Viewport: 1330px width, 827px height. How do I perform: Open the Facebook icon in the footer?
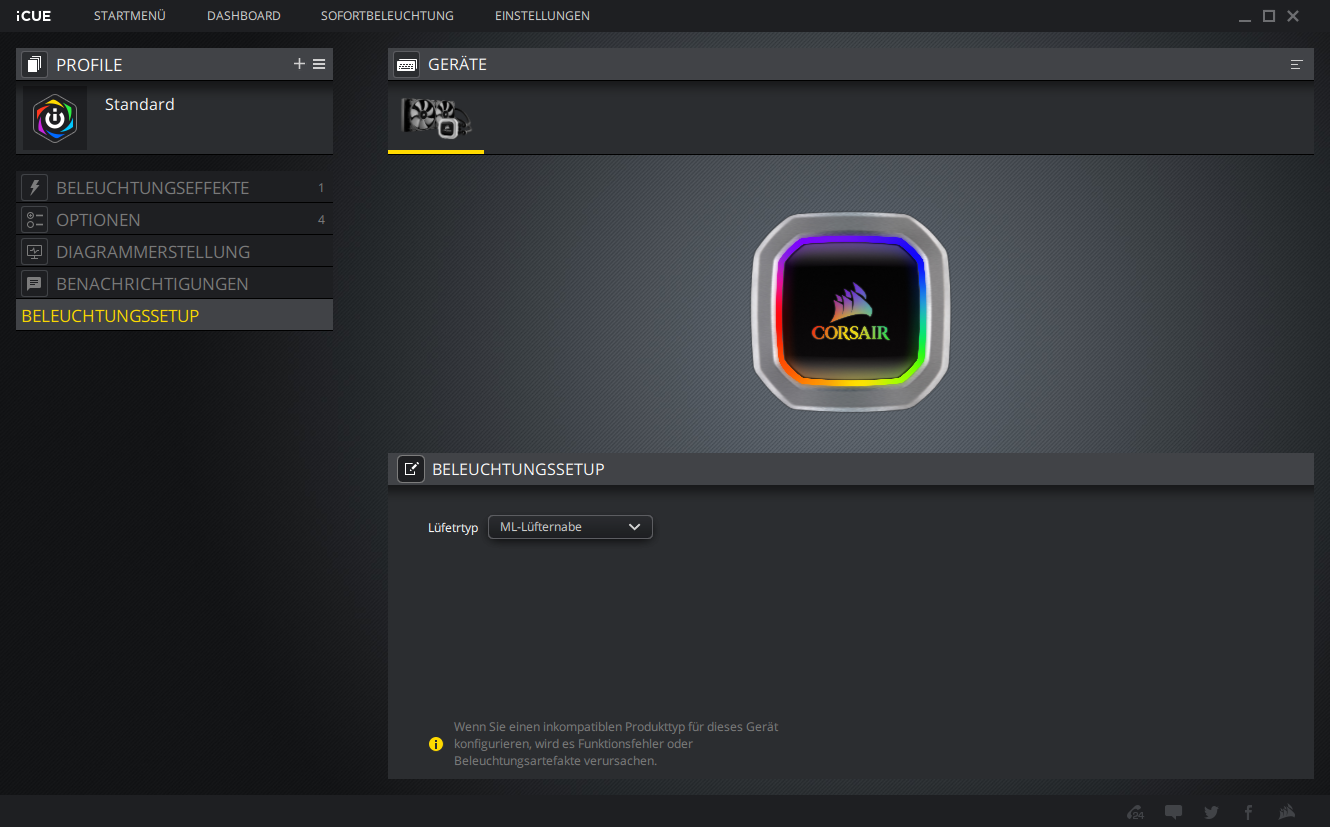[1248, 812]
